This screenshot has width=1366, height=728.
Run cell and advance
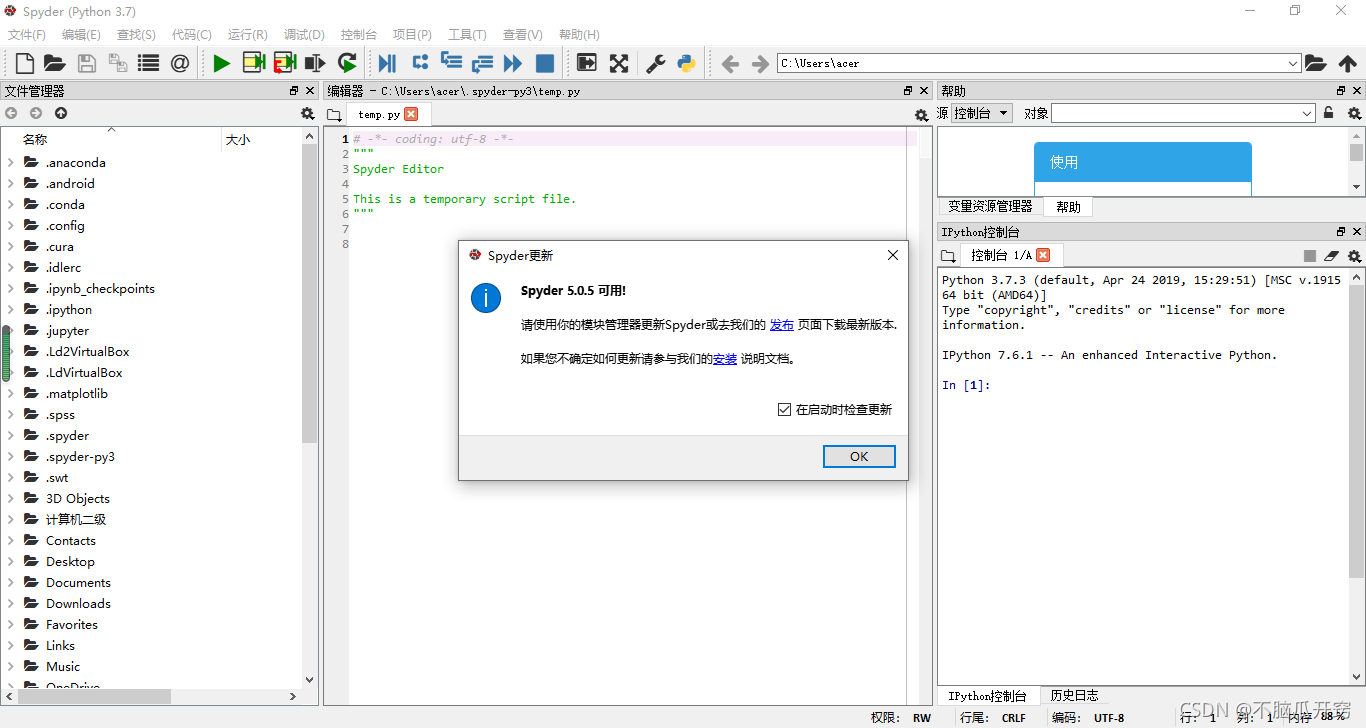(285, 63)
